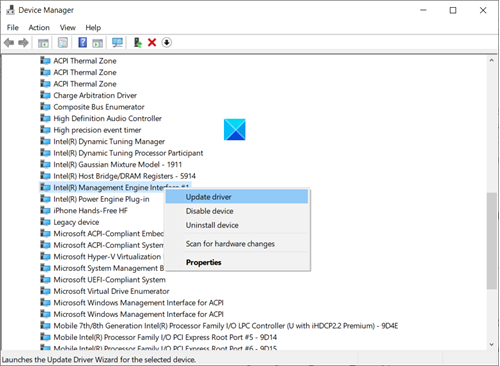Click the status bar text about Update Driver Wizard

(99, 360)
